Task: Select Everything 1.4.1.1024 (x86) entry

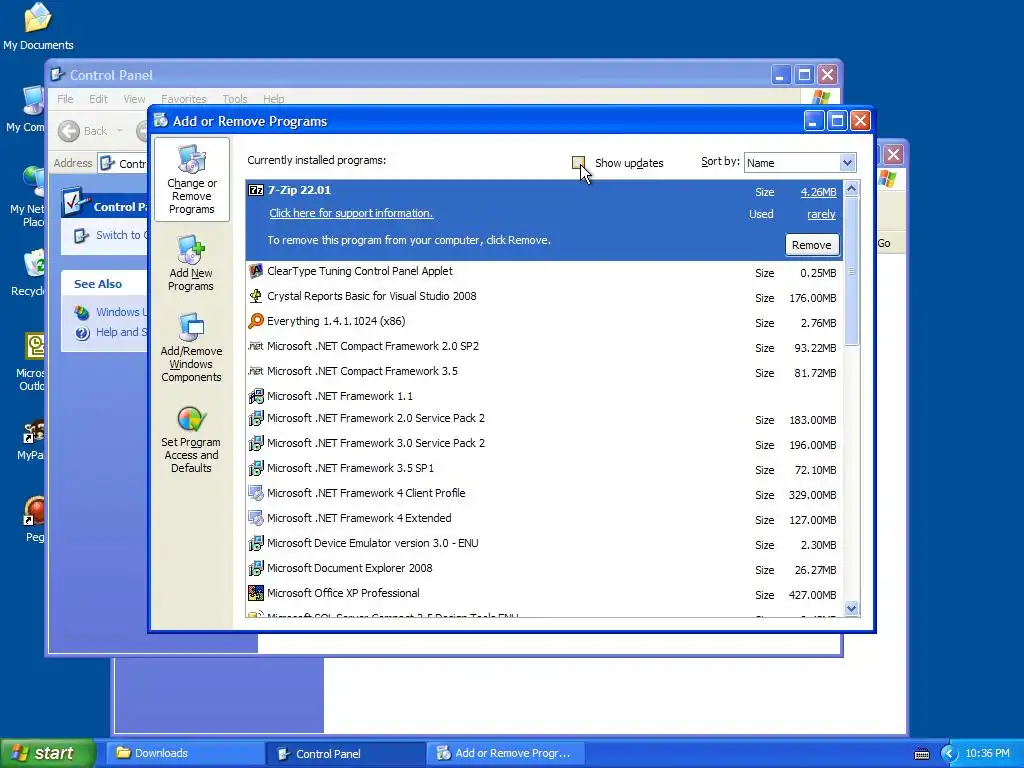Action: click(x=544, y=321)
